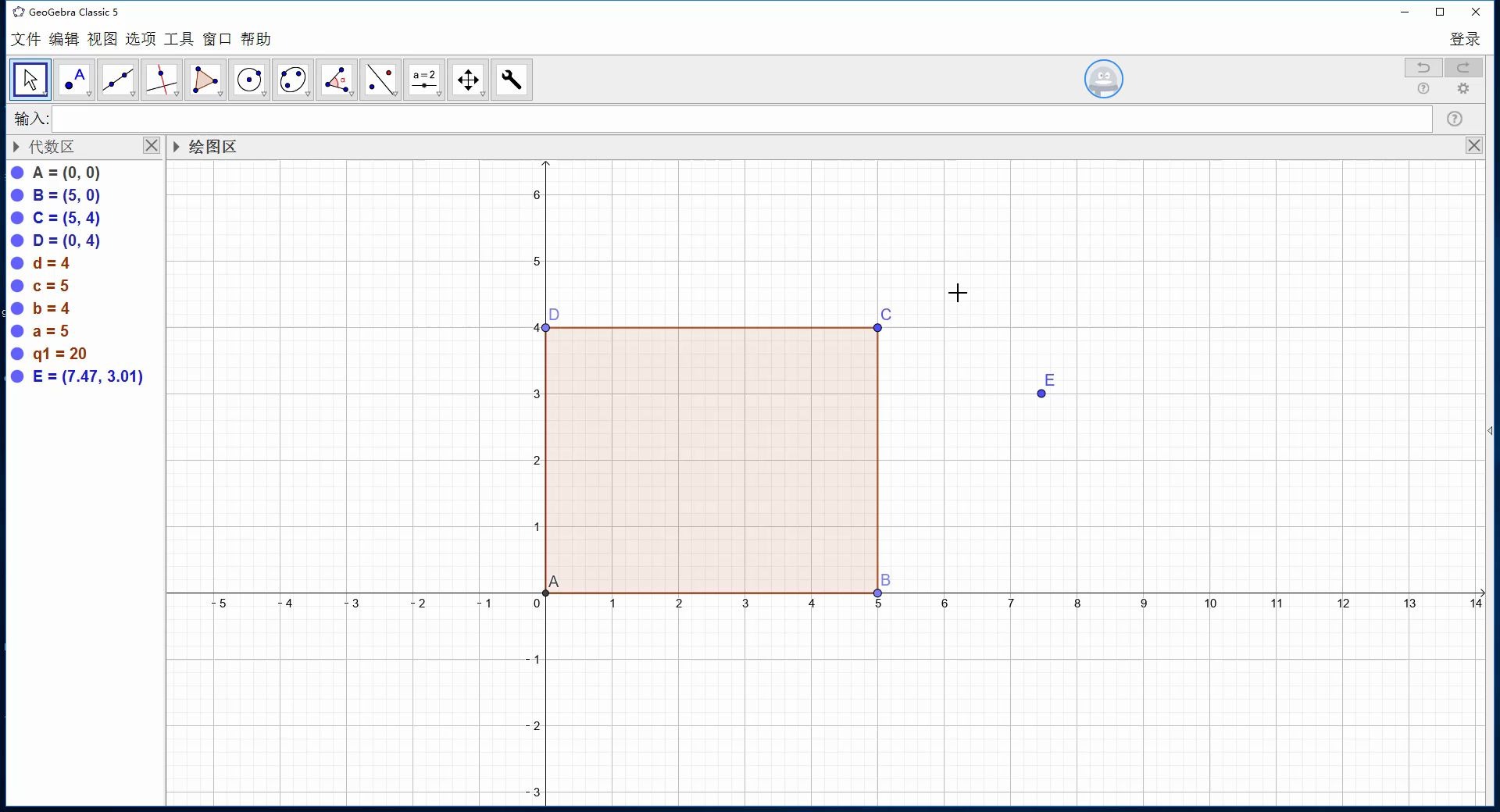Open the 视图 menu
The width and height of the screenshot is (1500, 812).
tap(103, 39)
